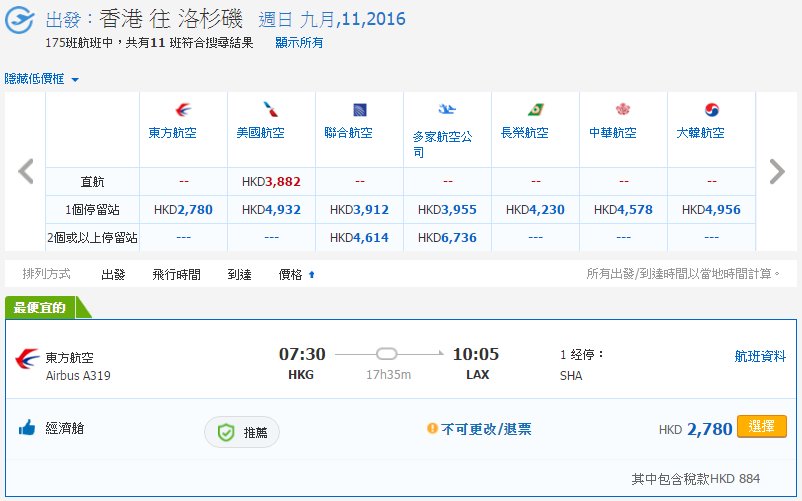Click the orange 選擇 button

click(762, 426)
